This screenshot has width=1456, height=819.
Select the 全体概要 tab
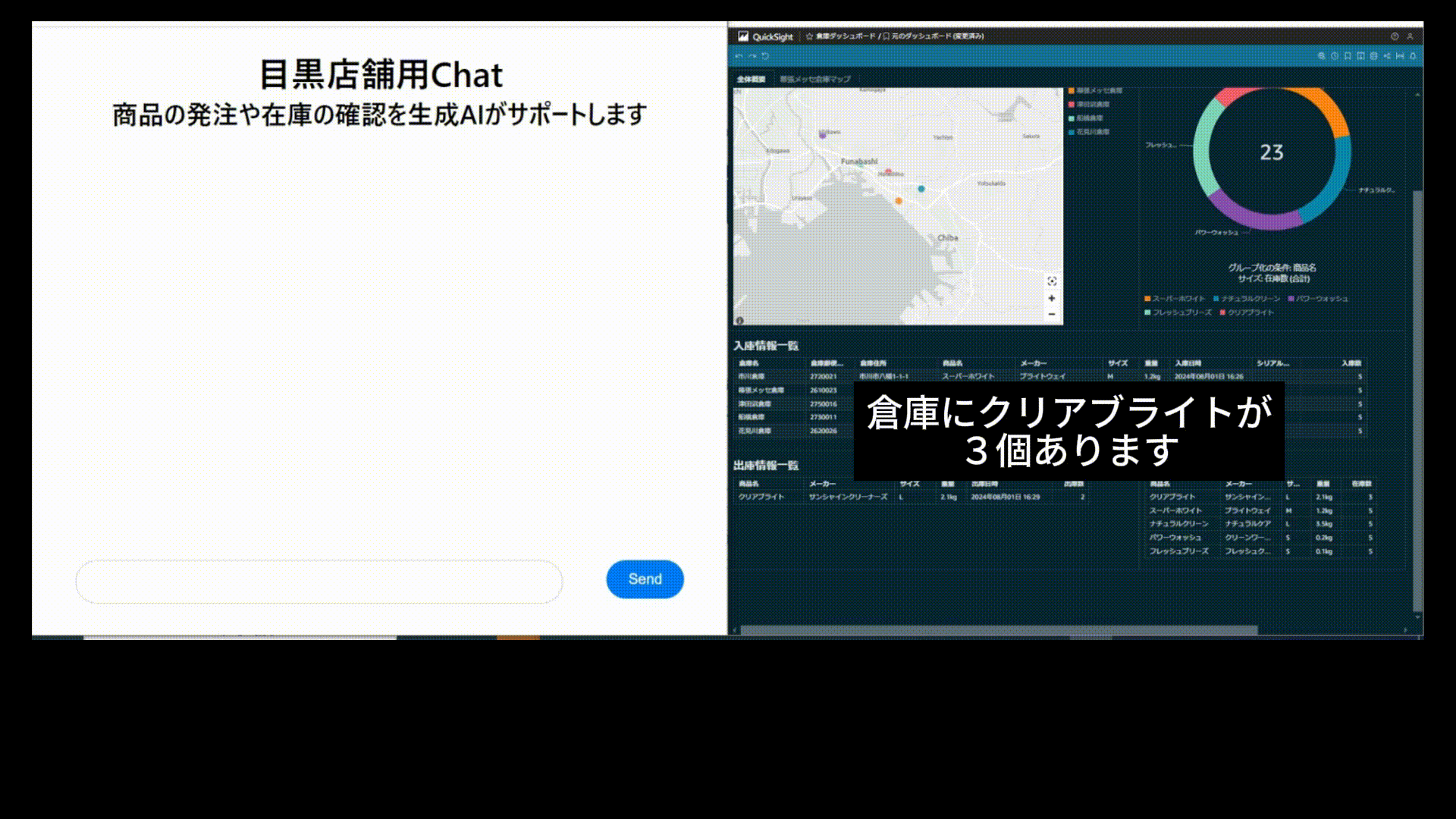coord(752,79)
